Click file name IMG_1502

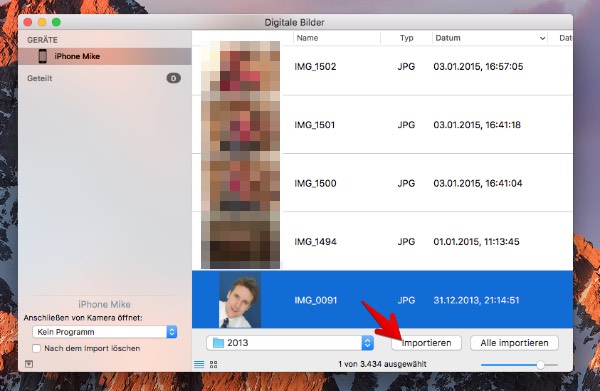click(315, 67)
